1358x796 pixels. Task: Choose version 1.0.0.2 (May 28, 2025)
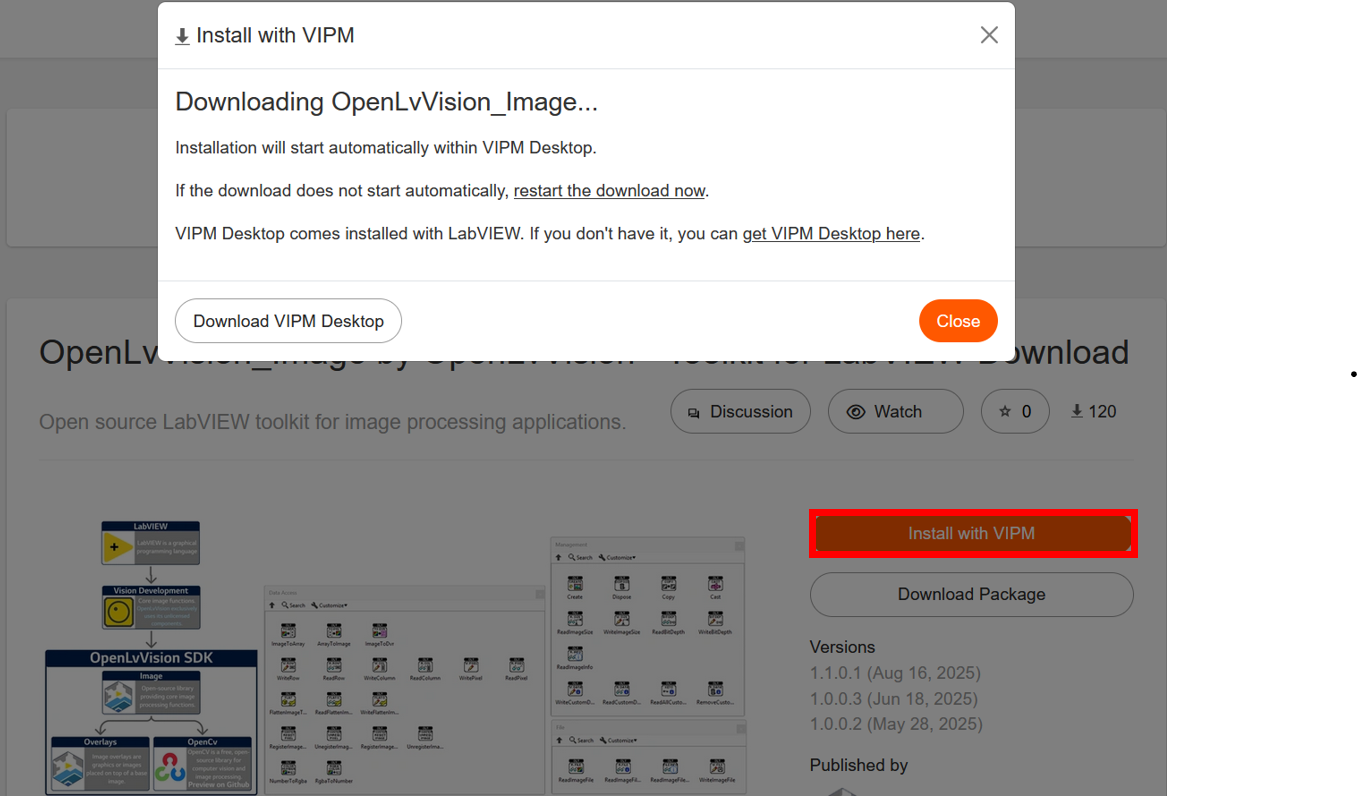click(x=895, y=723)
